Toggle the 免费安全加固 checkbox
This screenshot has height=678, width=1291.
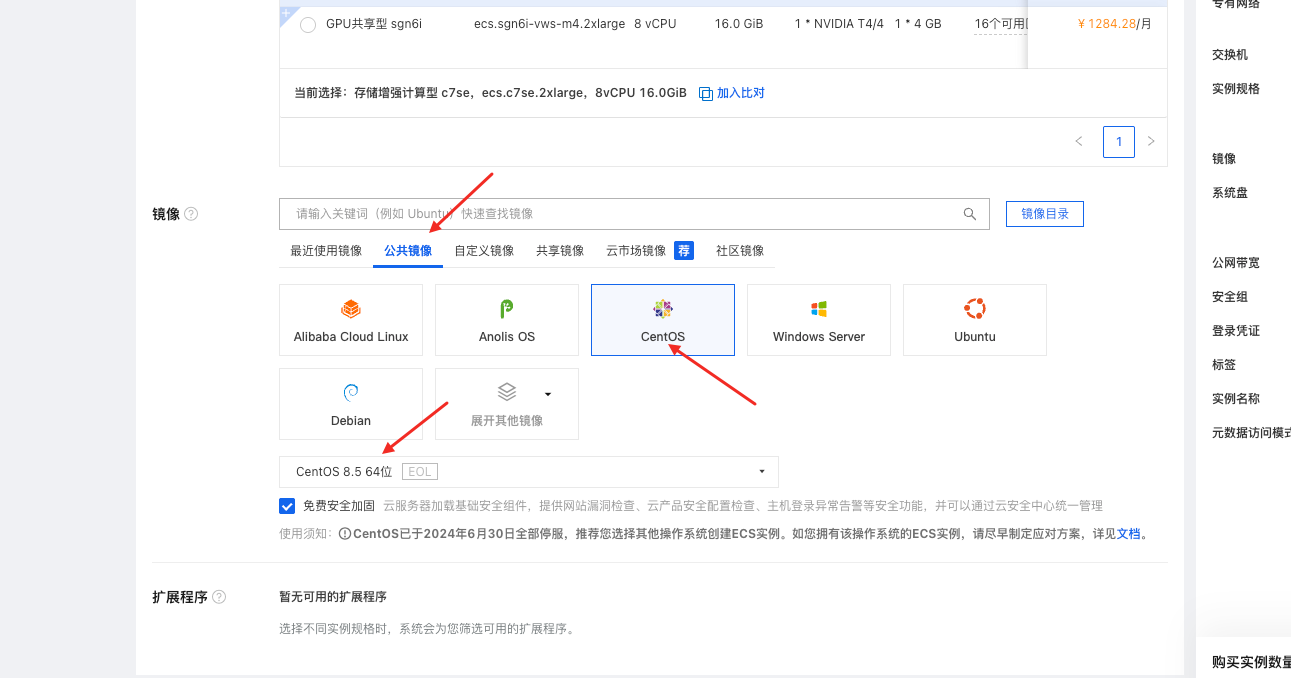[287, 506]
